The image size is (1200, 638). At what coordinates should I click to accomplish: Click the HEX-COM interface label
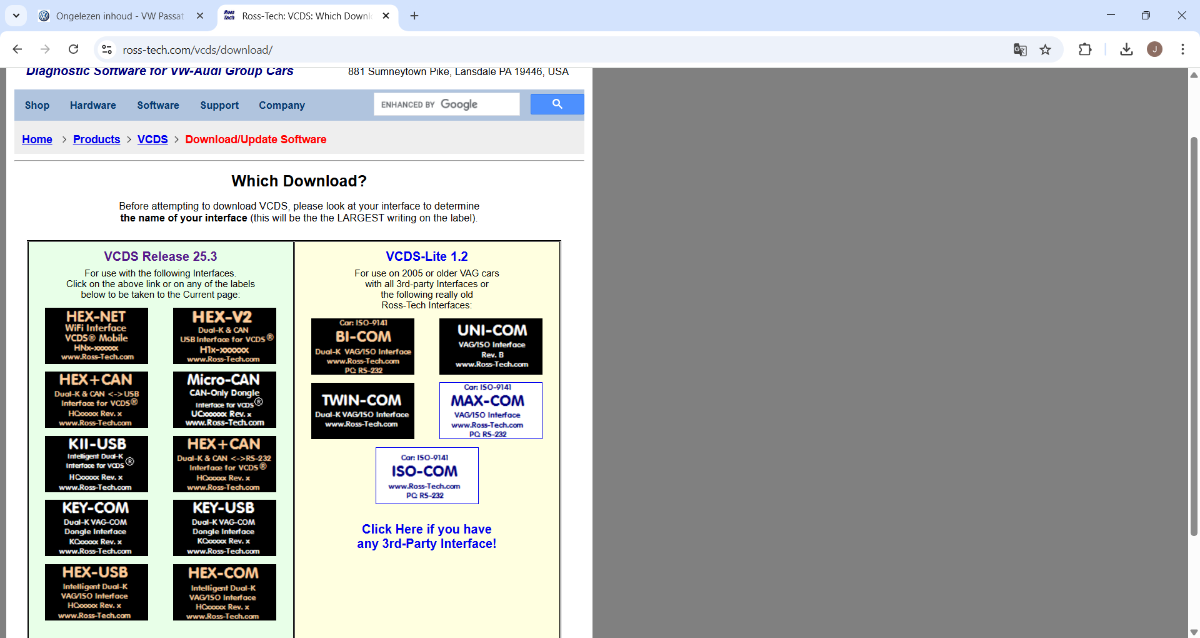point(224,592)
